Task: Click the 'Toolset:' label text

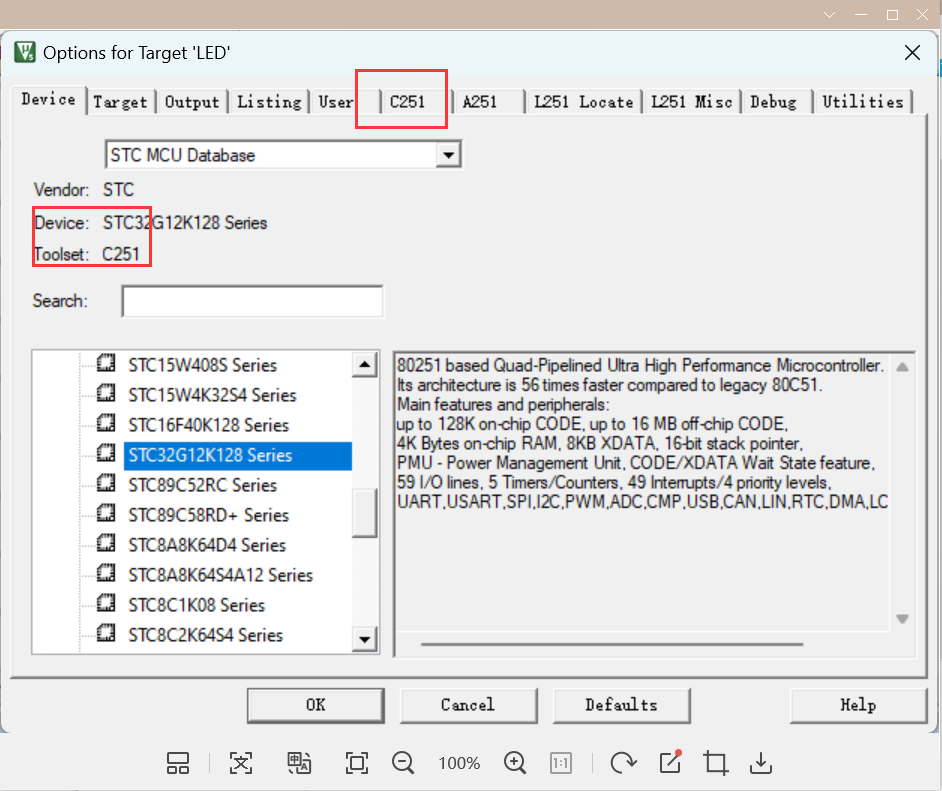Action: pyautogui.click(x=61, y=254)
